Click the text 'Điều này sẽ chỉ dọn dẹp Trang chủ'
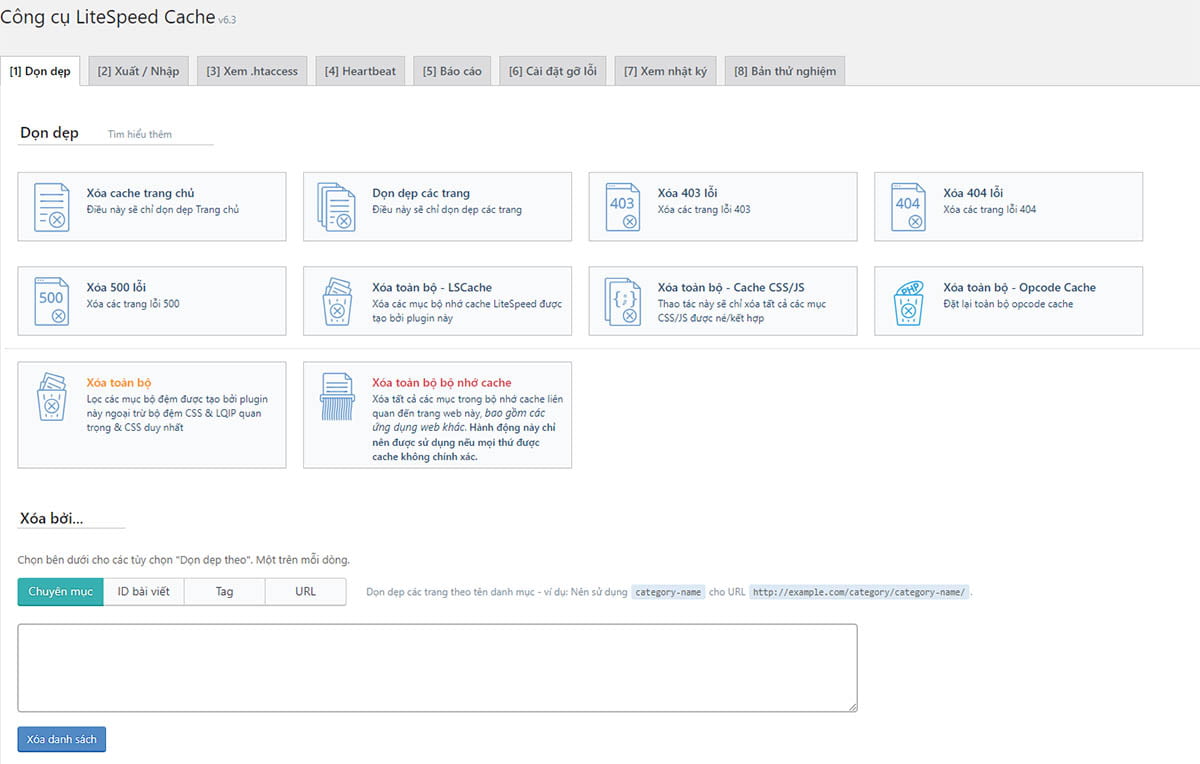 pyautogui.click(x=163, y=210)
